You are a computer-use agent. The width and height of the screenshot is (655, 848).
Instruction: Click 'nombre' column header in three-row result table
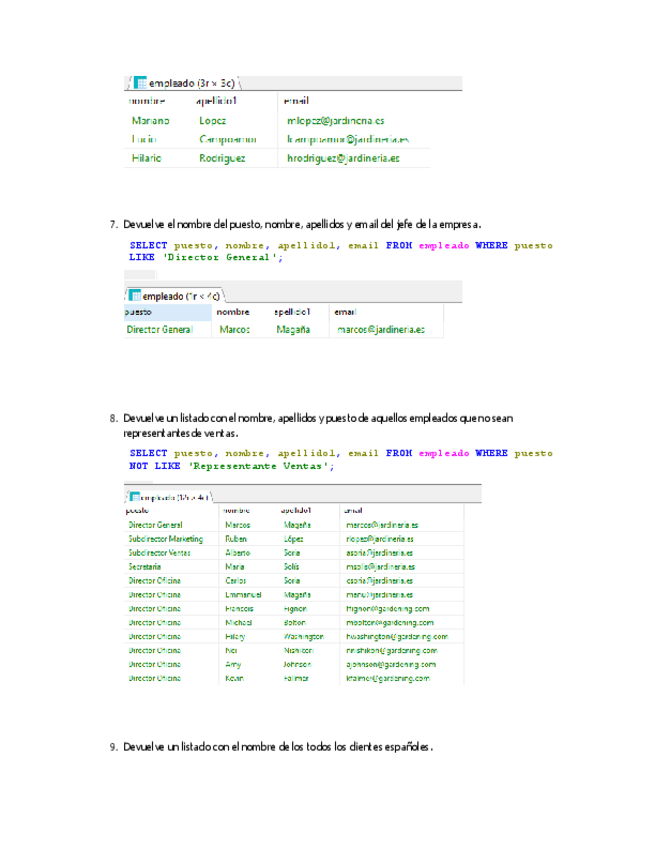pyautogui.click(x=147, y=101)
